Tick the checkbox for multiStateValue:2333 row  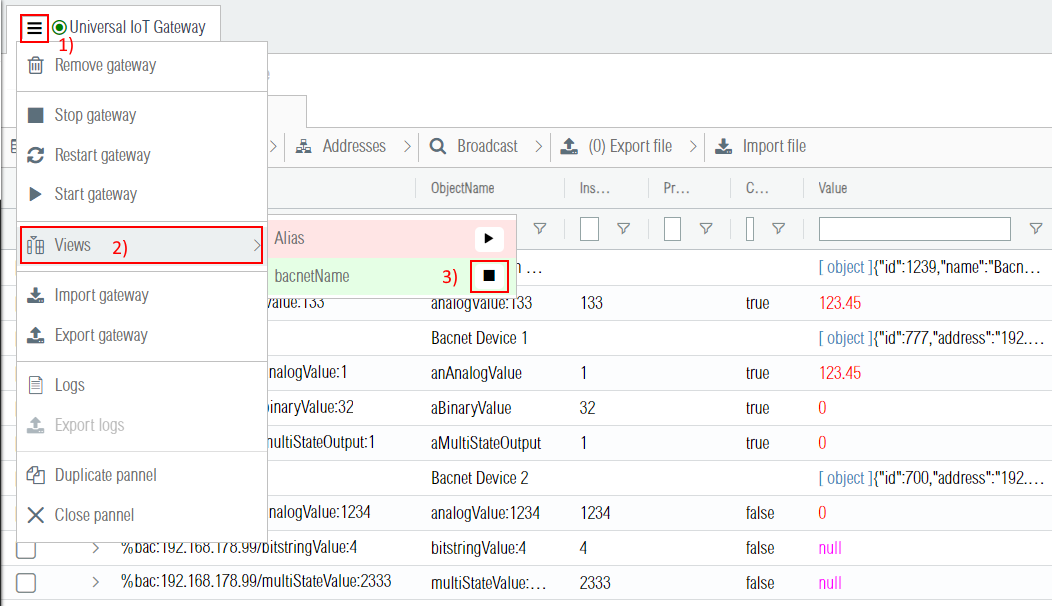pos(27,583)
